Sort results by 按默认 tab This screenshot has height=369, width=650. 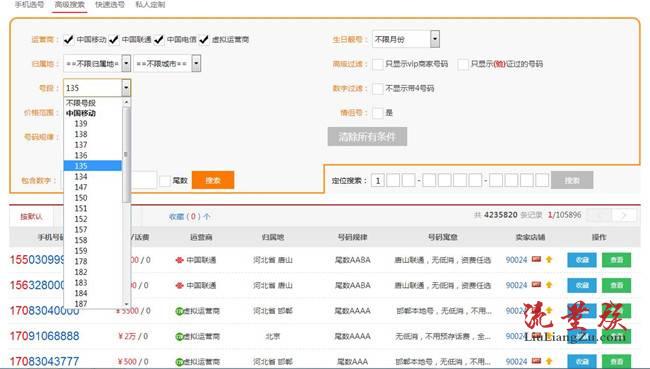pos(32,216)
